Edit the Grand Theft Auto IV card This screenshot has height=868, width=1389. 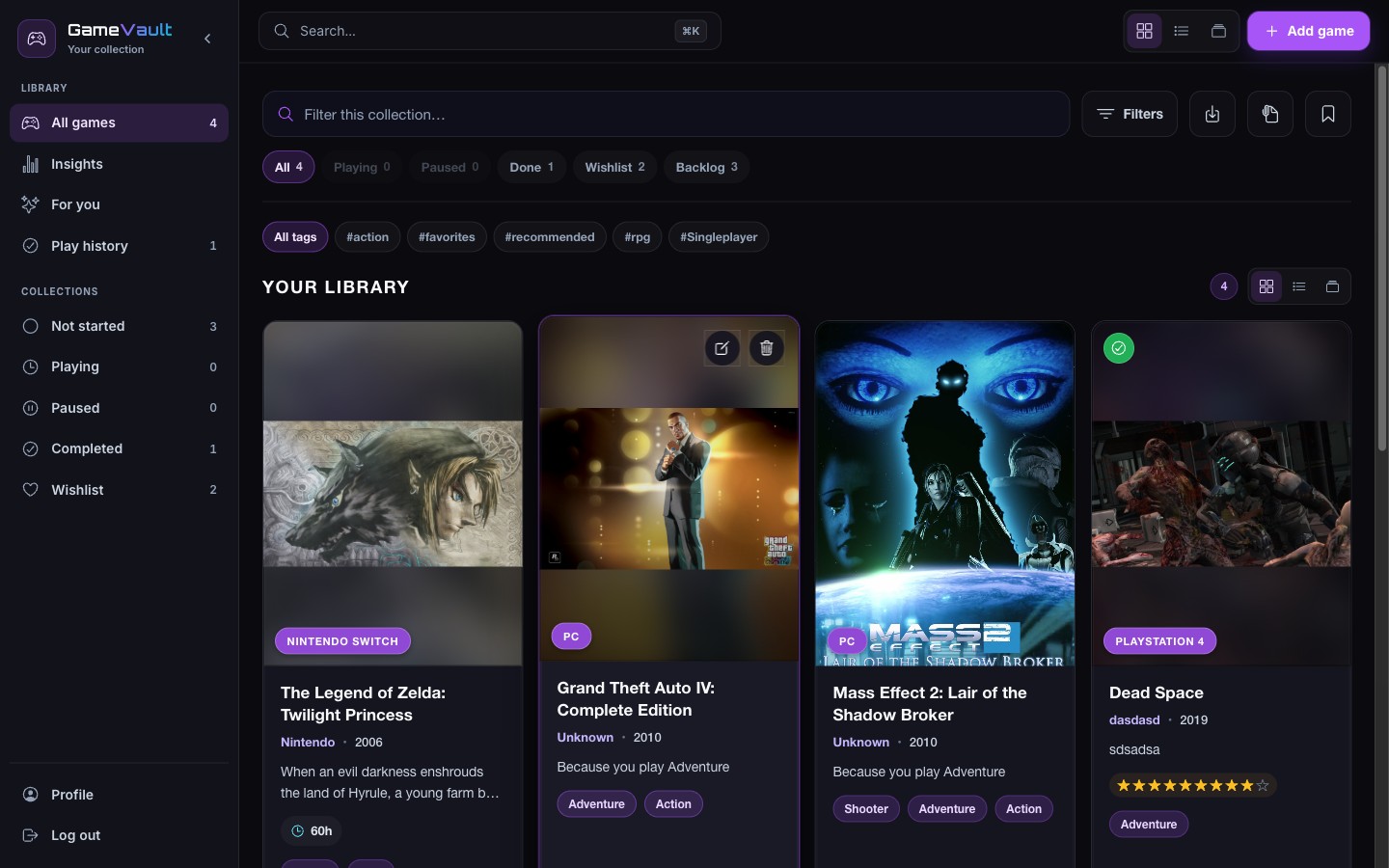722,348
